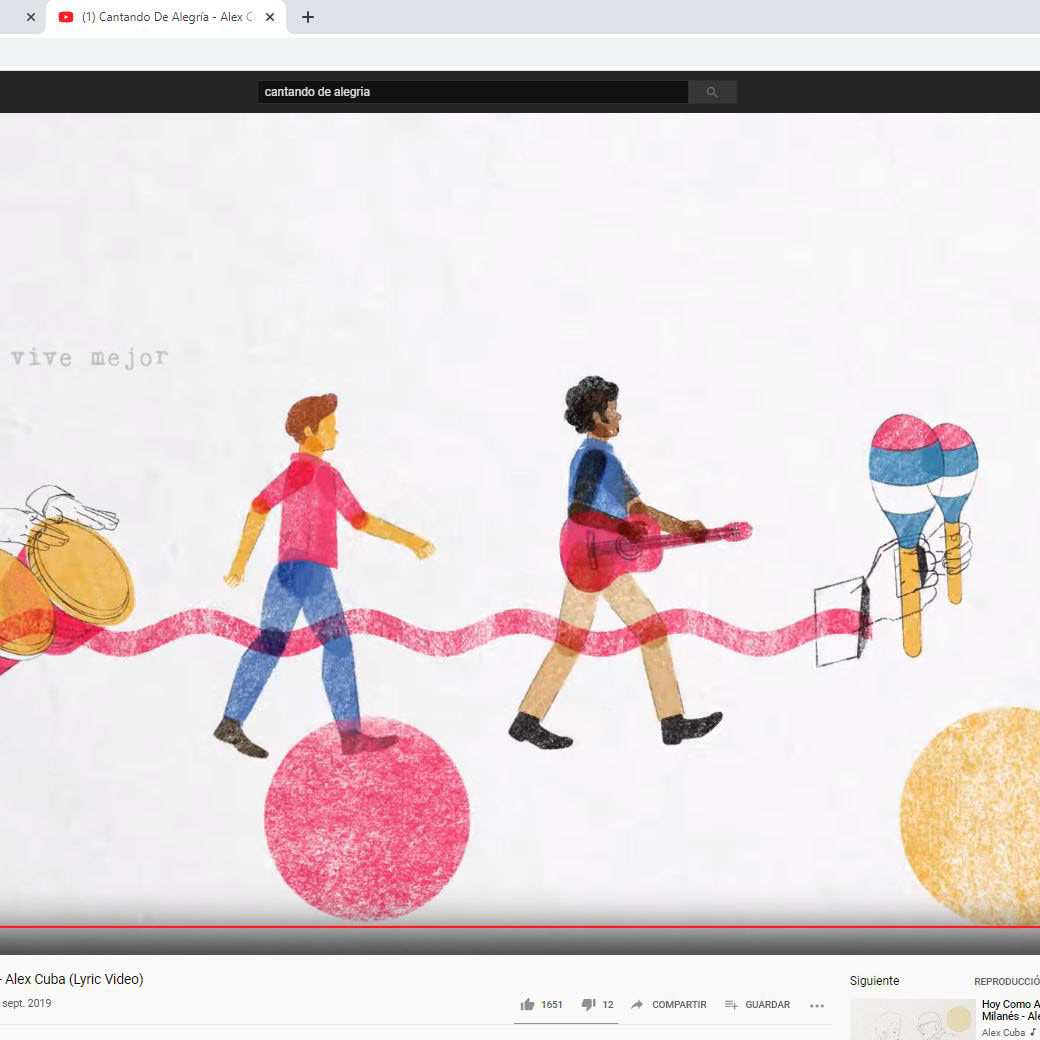This screenshot has width=1040, height=1040.
Task: Click the 1651 likes count
Action: click(x=551, y=1005)
